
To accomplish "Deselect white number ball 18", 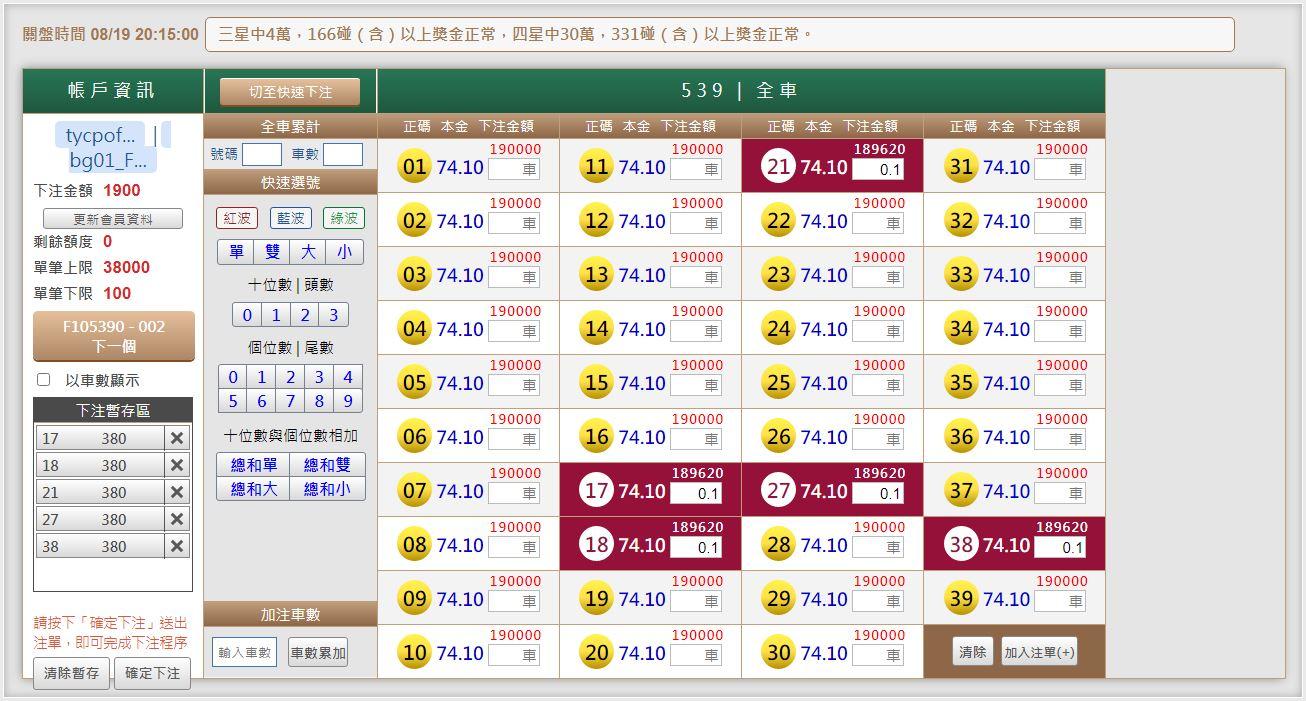I will tap(596, 545).
